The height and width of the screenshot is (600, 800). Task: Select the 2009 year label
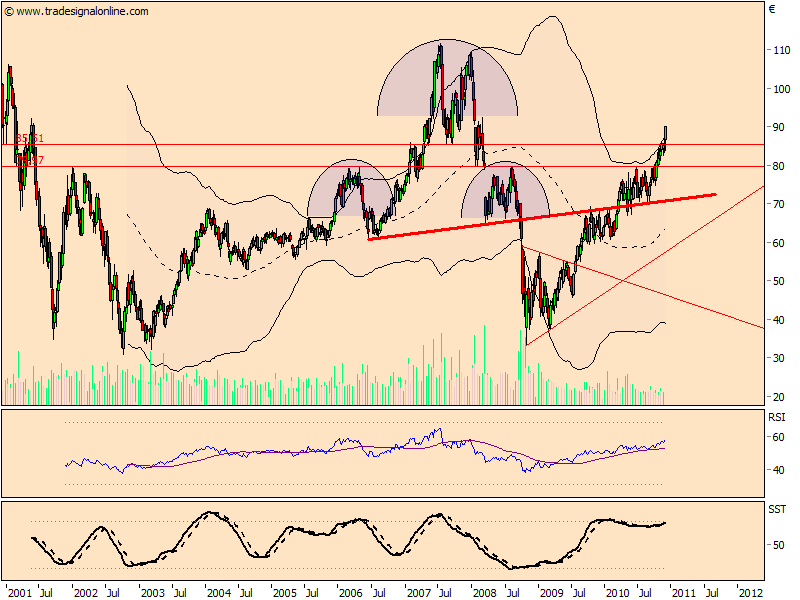[552, 593]
